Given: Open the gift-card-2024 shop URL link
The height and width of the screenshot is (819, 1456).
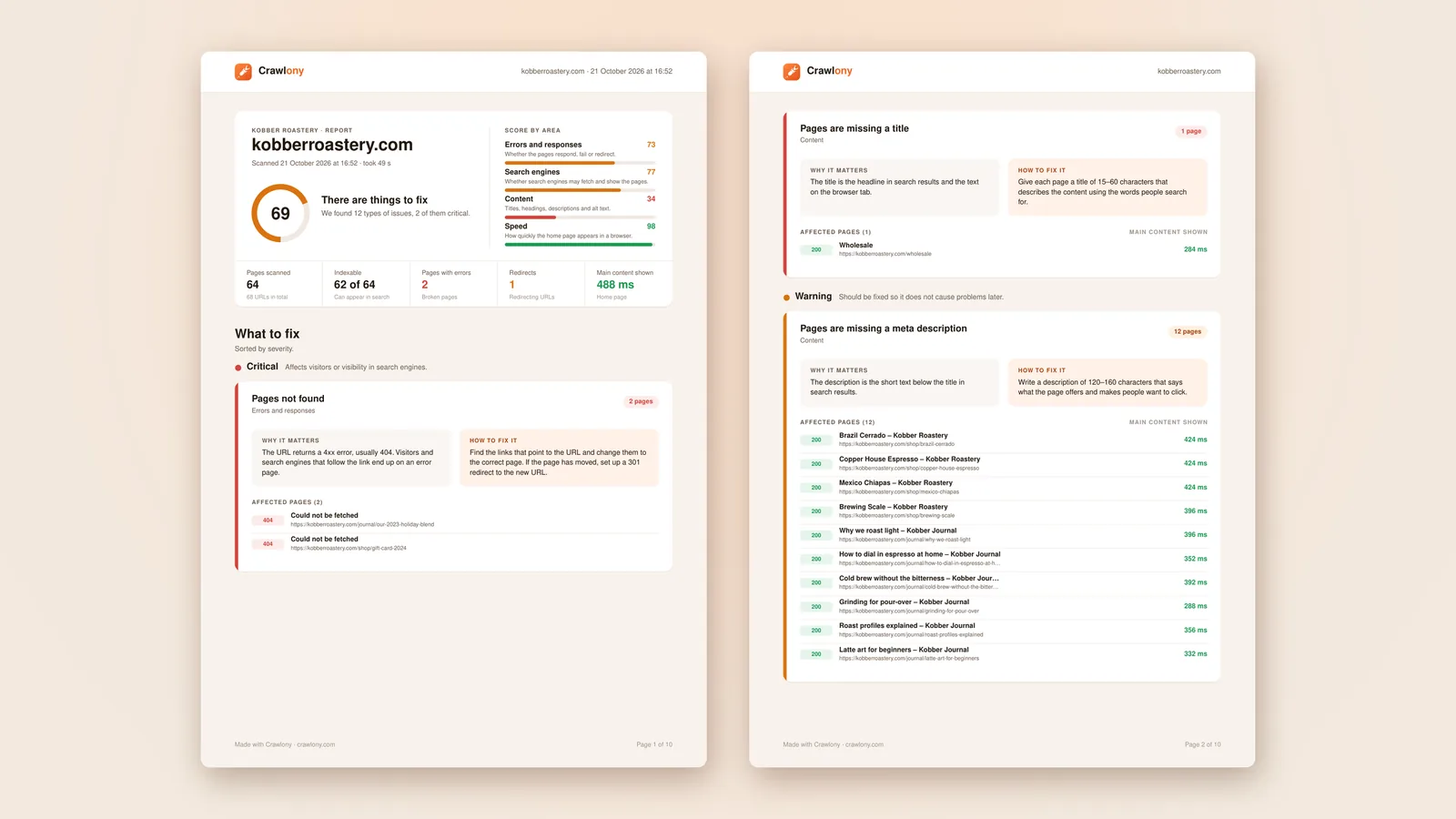Looking at the screenshot, I should point(349,548).
